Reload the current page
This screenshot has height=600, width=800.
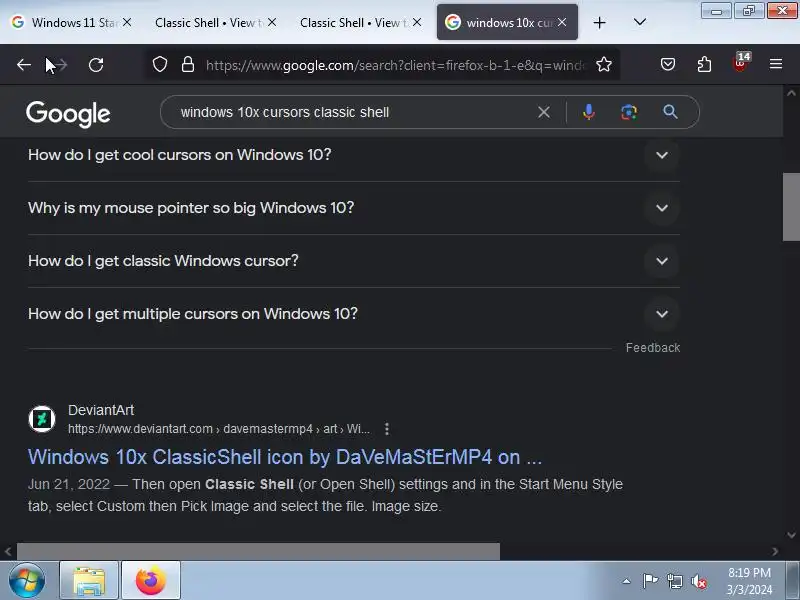pyautogui.click(x=96, y=65)
